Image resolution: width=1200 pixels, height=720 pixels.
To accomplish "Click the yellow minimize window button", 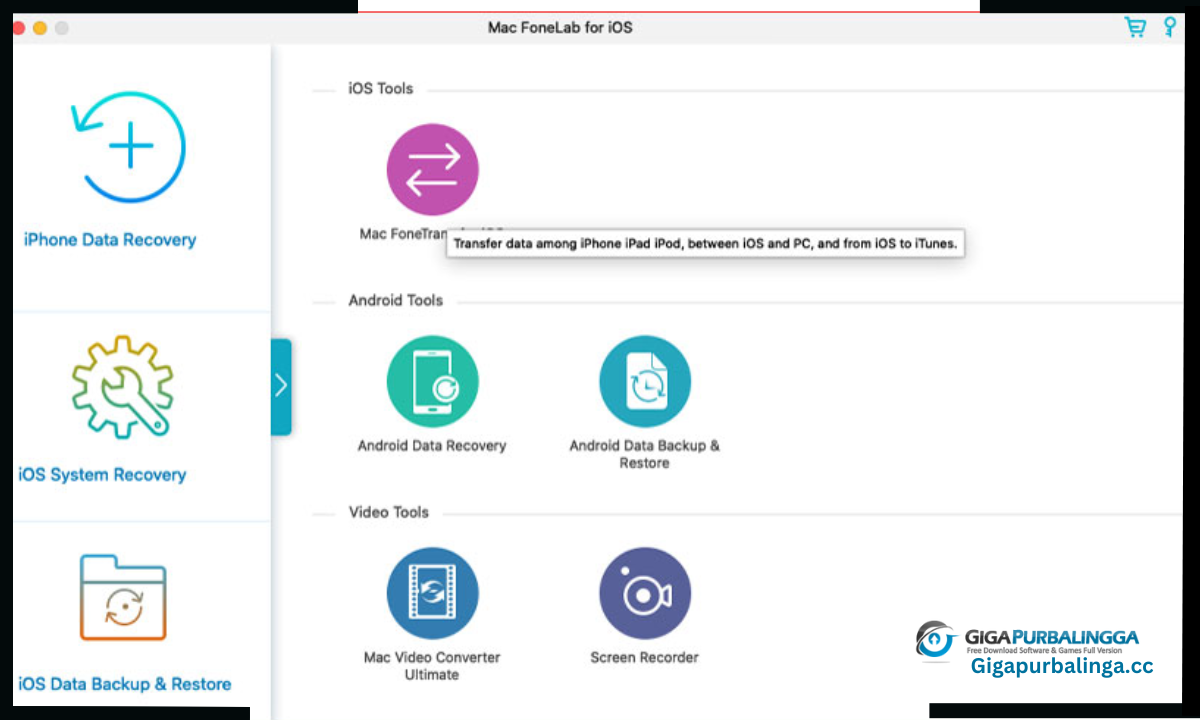I will 40,28.
